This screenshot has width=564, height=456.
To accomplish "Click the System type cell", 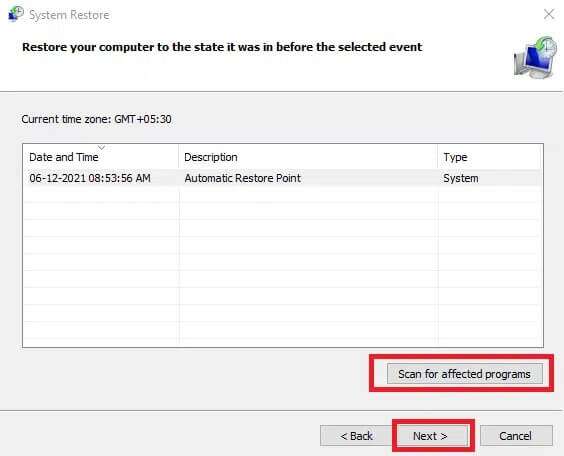I will pyautogui.click(x=461, y=178).
